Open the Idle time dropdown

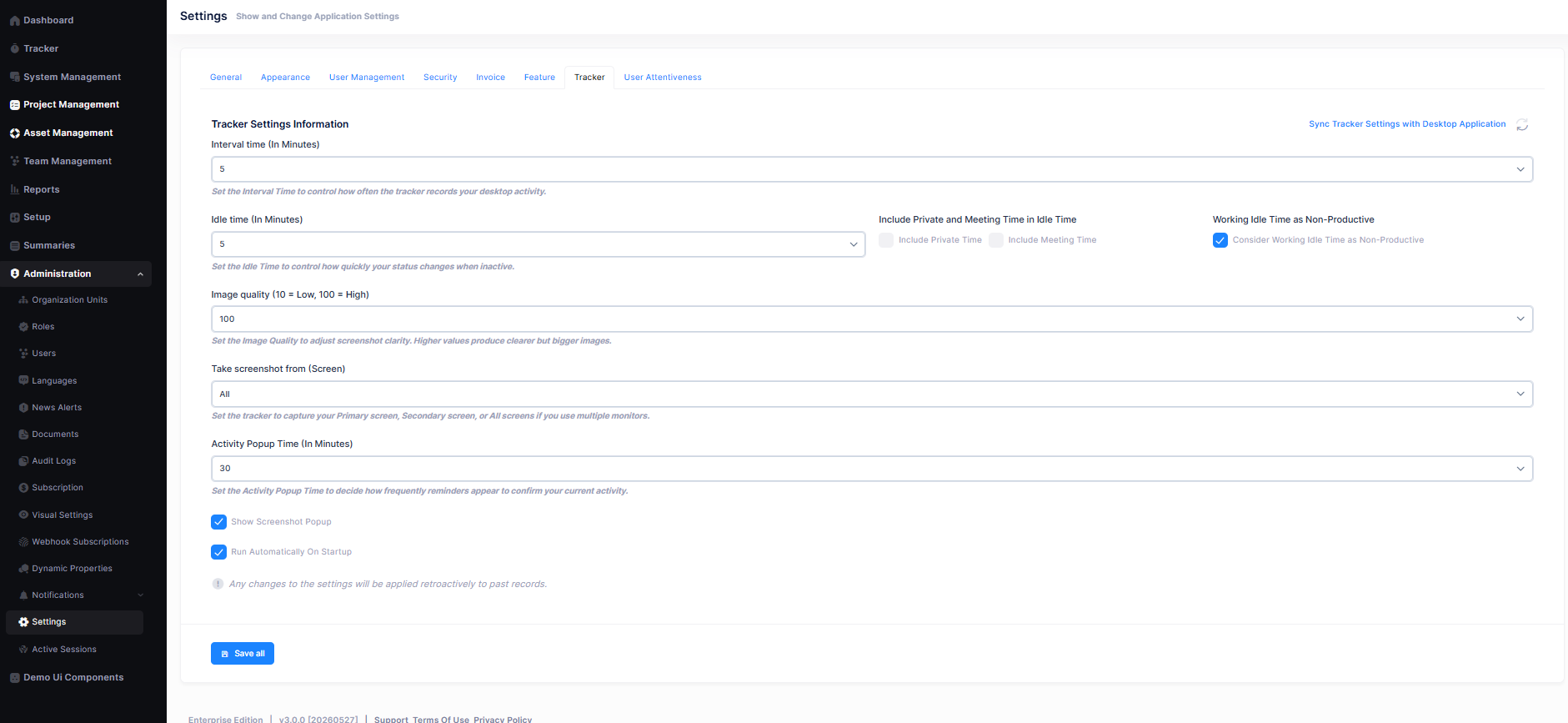(x=539, y=244)
